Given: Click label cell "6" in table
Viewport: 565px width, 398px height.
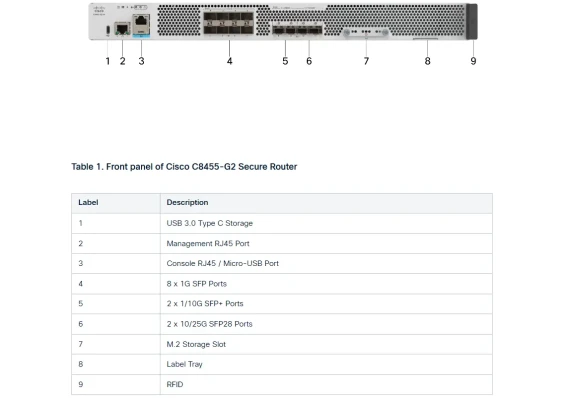Looking at the screenshot, I should coord(116,324).
